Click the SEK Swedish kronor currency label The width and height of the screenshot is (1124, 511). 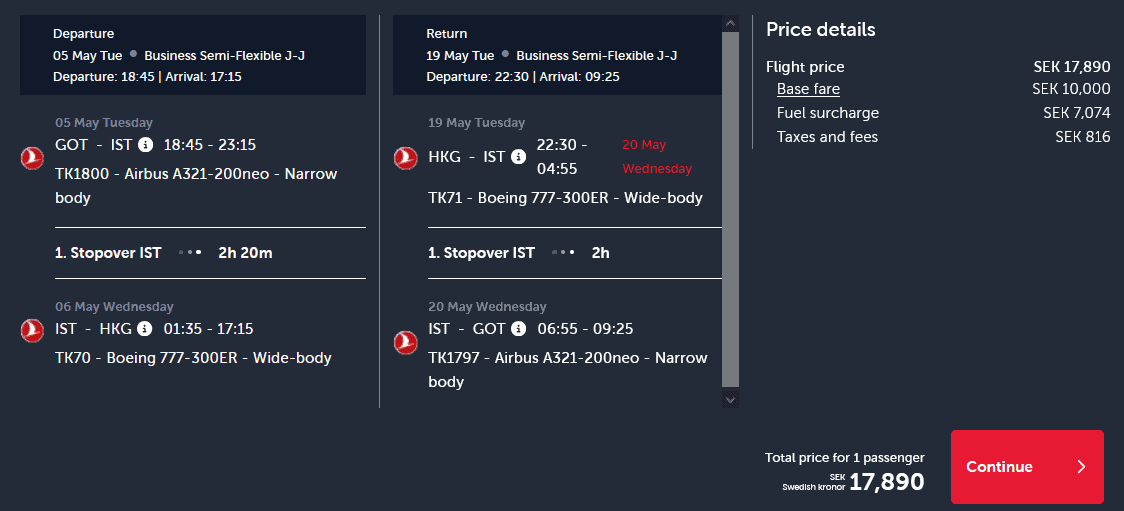pos(813,482)
